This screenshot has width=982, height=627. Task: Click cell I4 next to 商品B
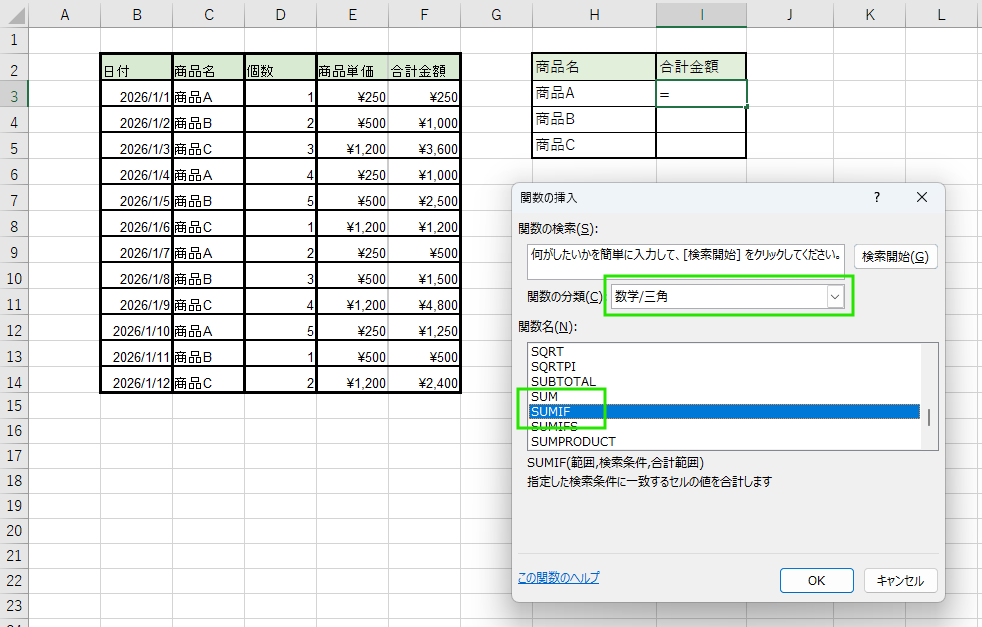pyautogui.click(x=701, y=120)
